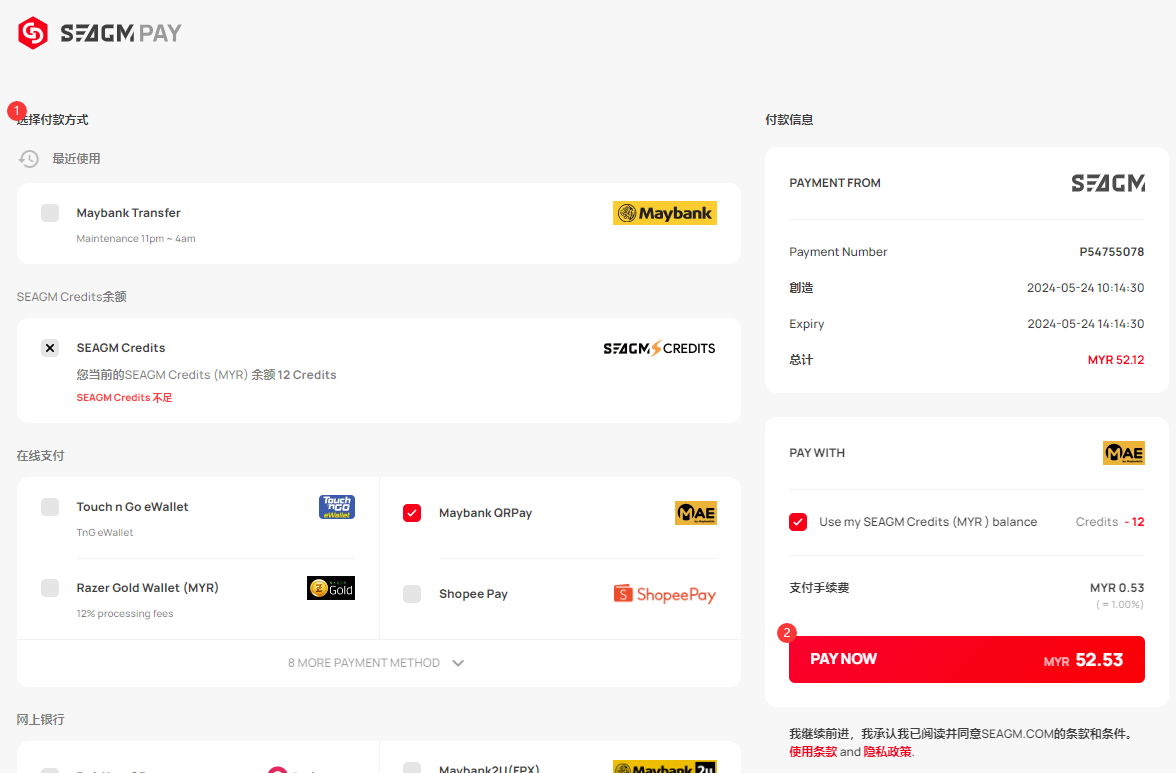The height and width of the screenshot is (773, 1176).
Task: Click the SEAGM PAY wordmark
Action: coord(121,33)
